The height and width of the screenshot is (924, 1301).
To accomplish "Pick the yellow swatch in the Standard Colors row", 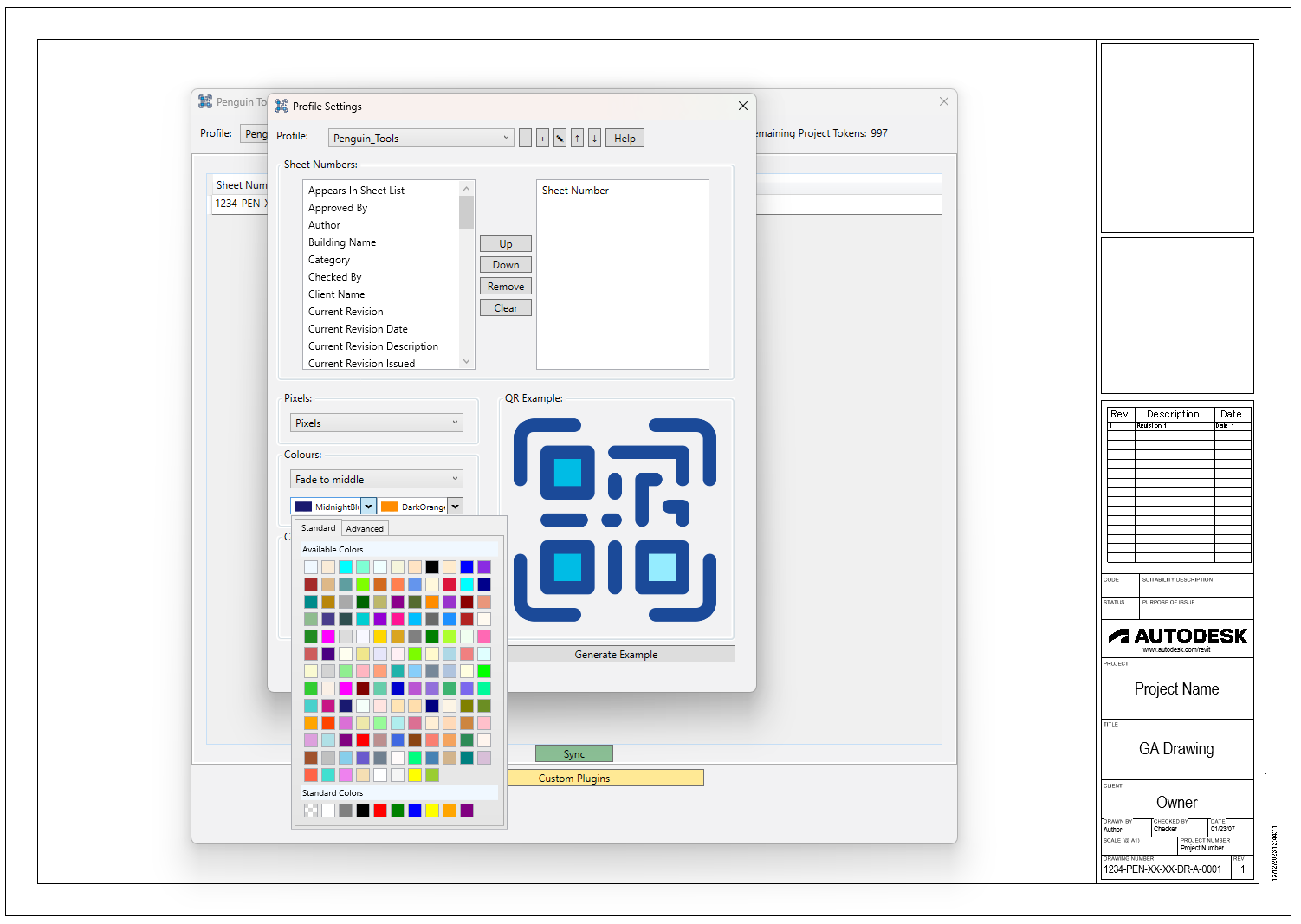I will (432, 811).
